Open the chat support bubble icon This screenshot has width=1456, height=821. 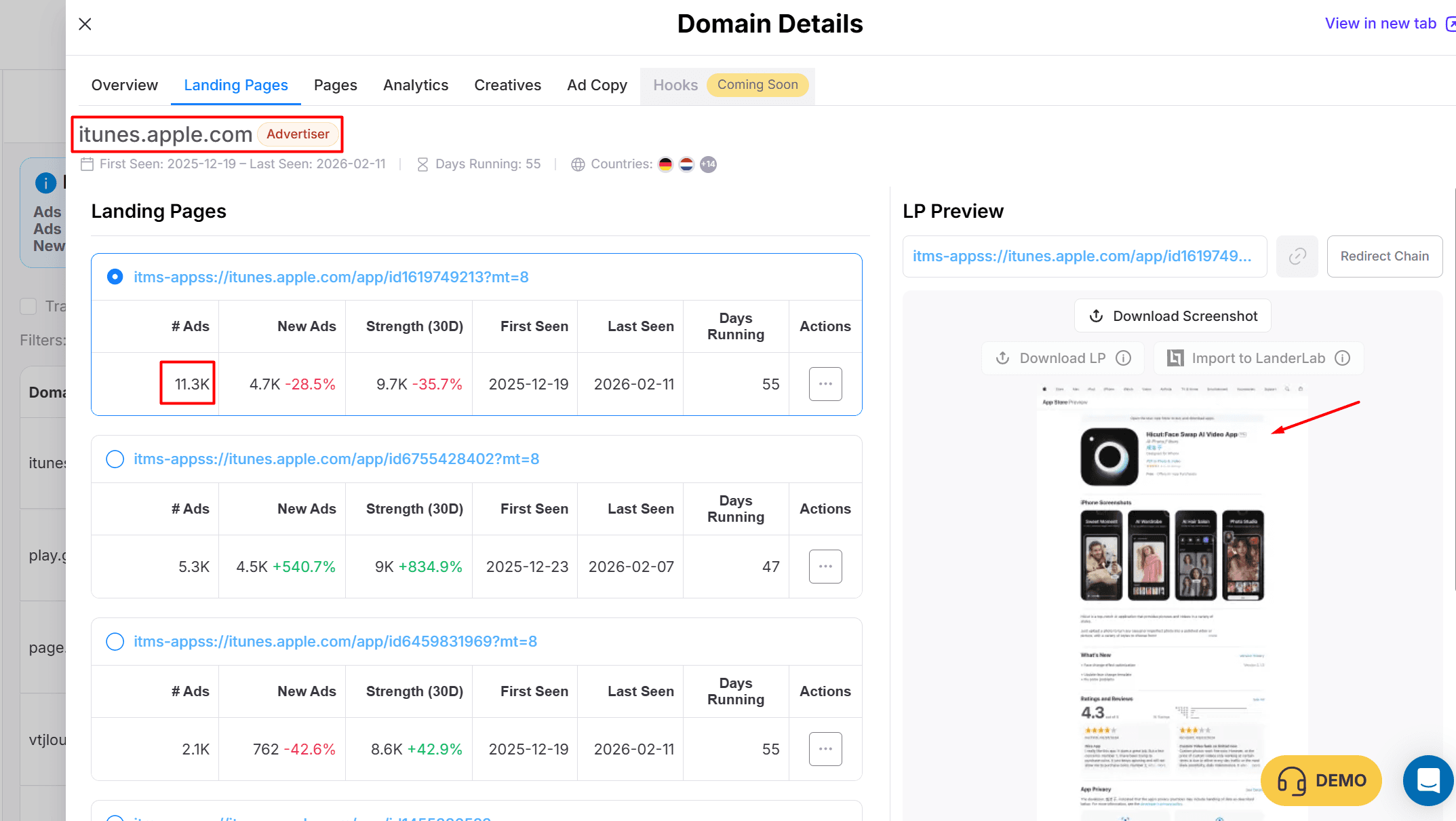(x=1428, y=780)
